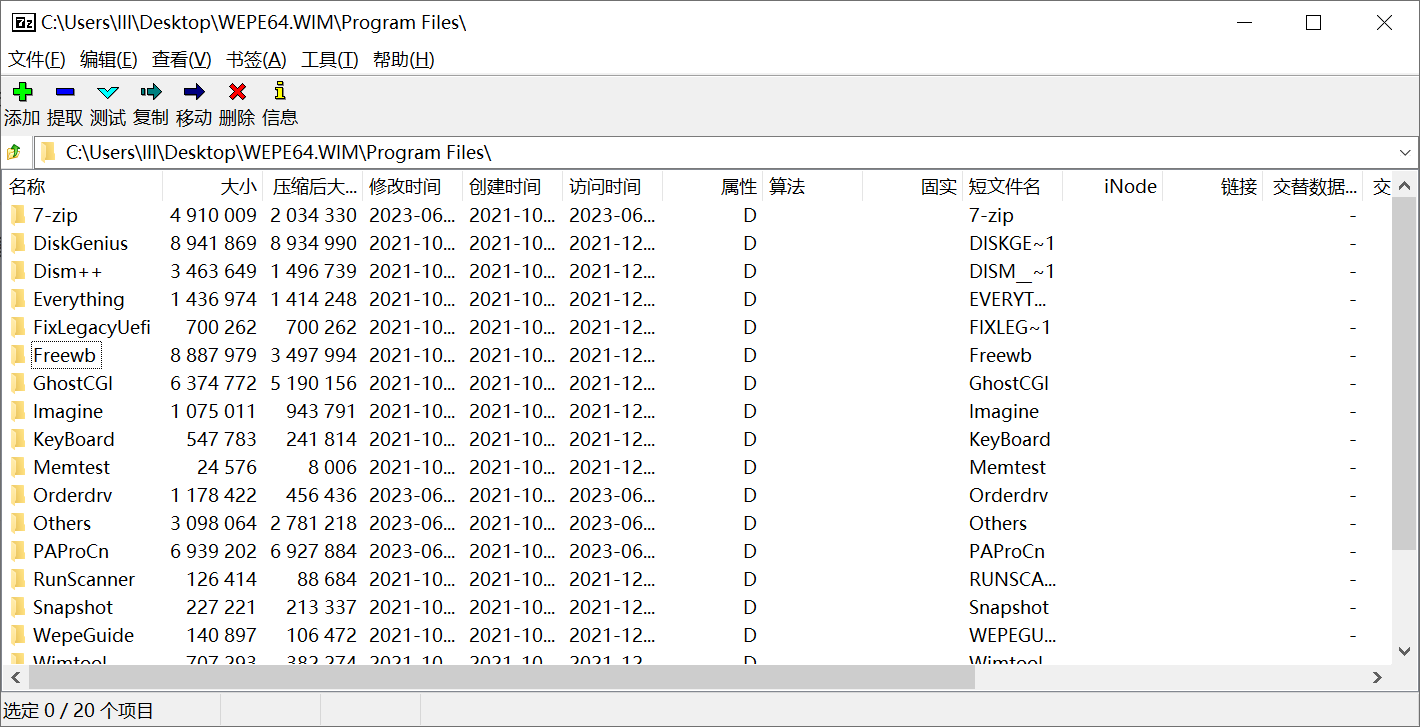1420x727 pixels.
Task: Sort by 压缩后大小 column header
Action: [312, 187]
